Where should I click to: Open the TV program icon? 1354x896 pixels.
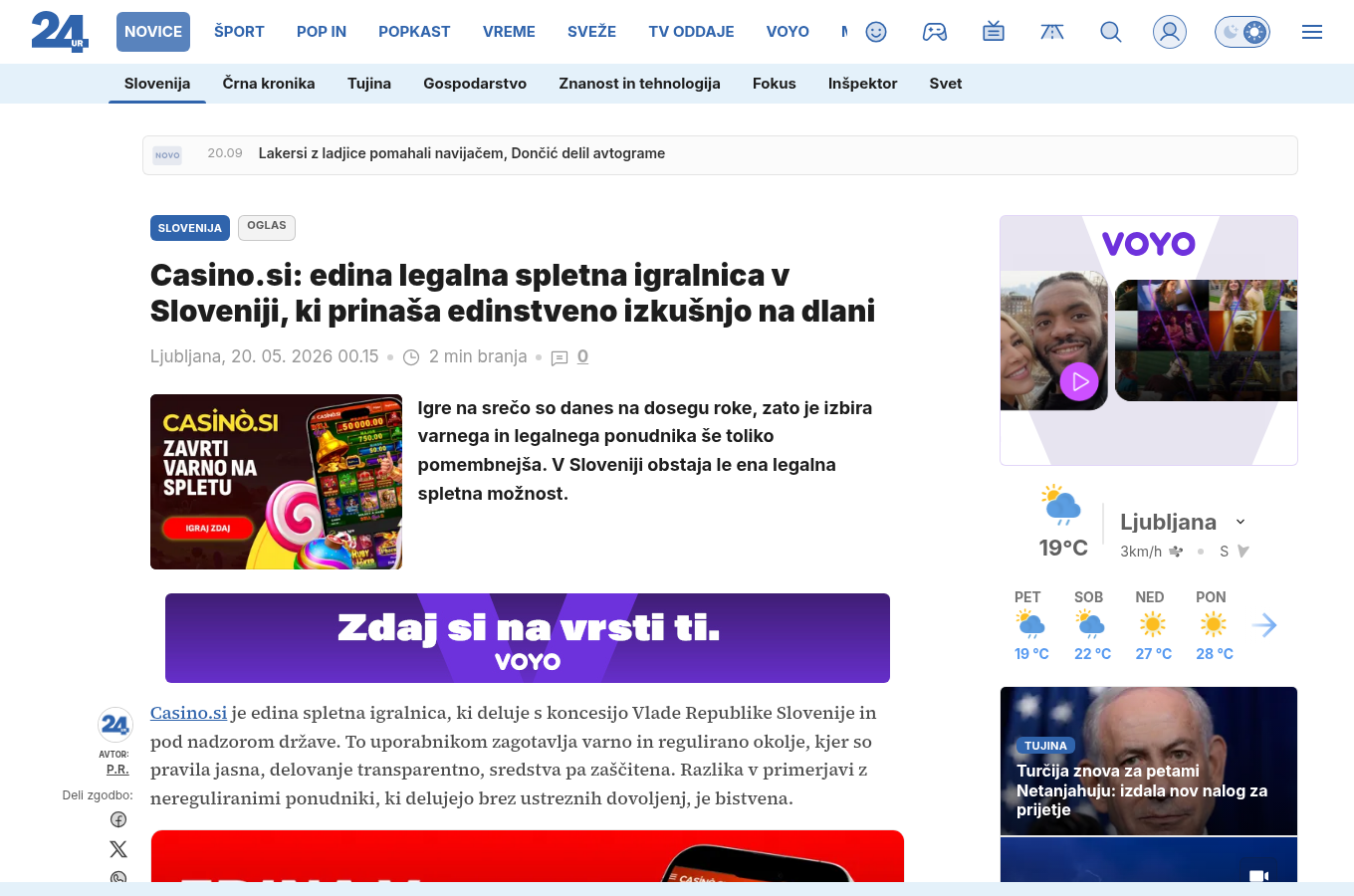click(994, 32)
